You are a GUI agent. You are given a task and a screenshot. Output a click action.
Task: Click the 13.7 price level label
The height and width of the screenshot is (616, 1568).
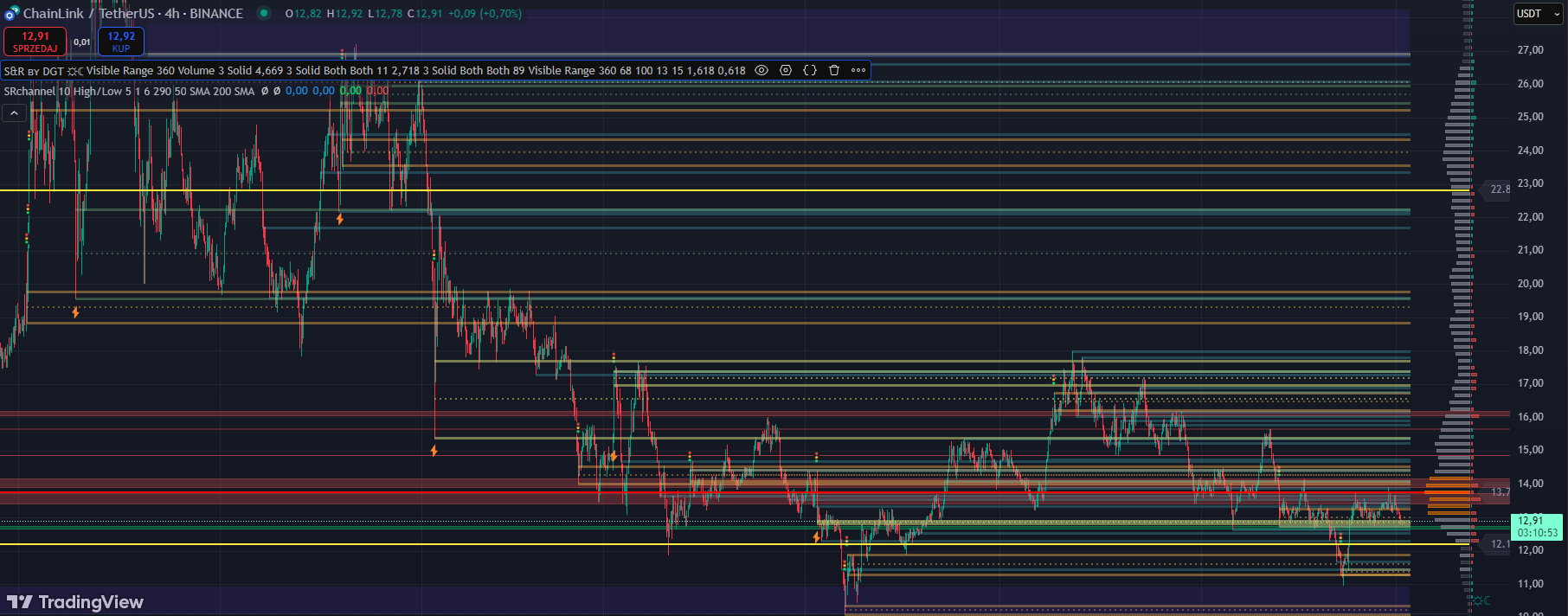[1500, 492]
